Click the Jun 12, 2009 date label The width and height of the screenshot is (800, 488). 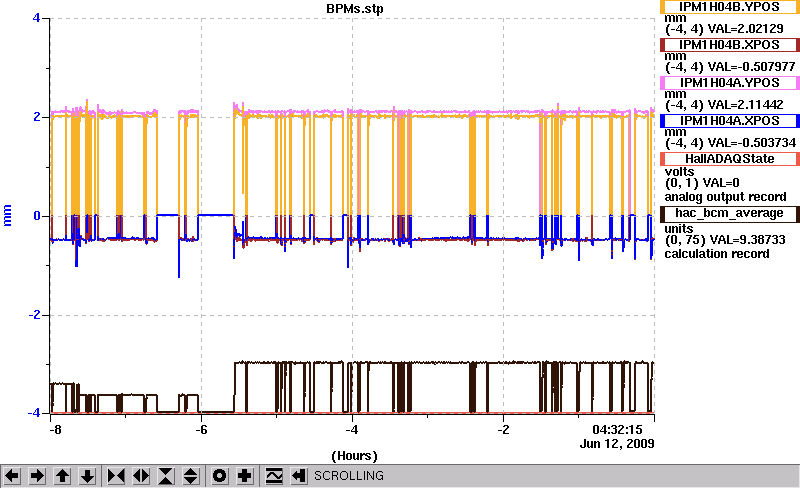pyautogui.click(x=617, y=443)
